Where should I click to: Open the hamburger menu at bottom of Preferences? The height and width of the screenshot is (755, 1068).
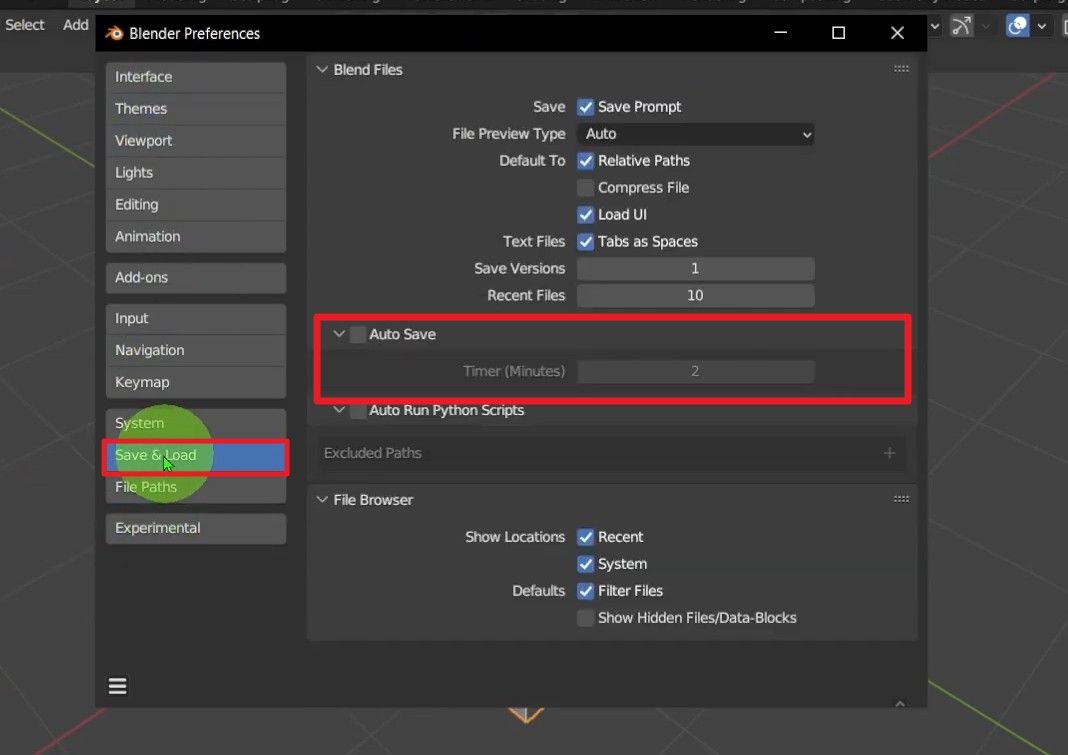point(117,685)
